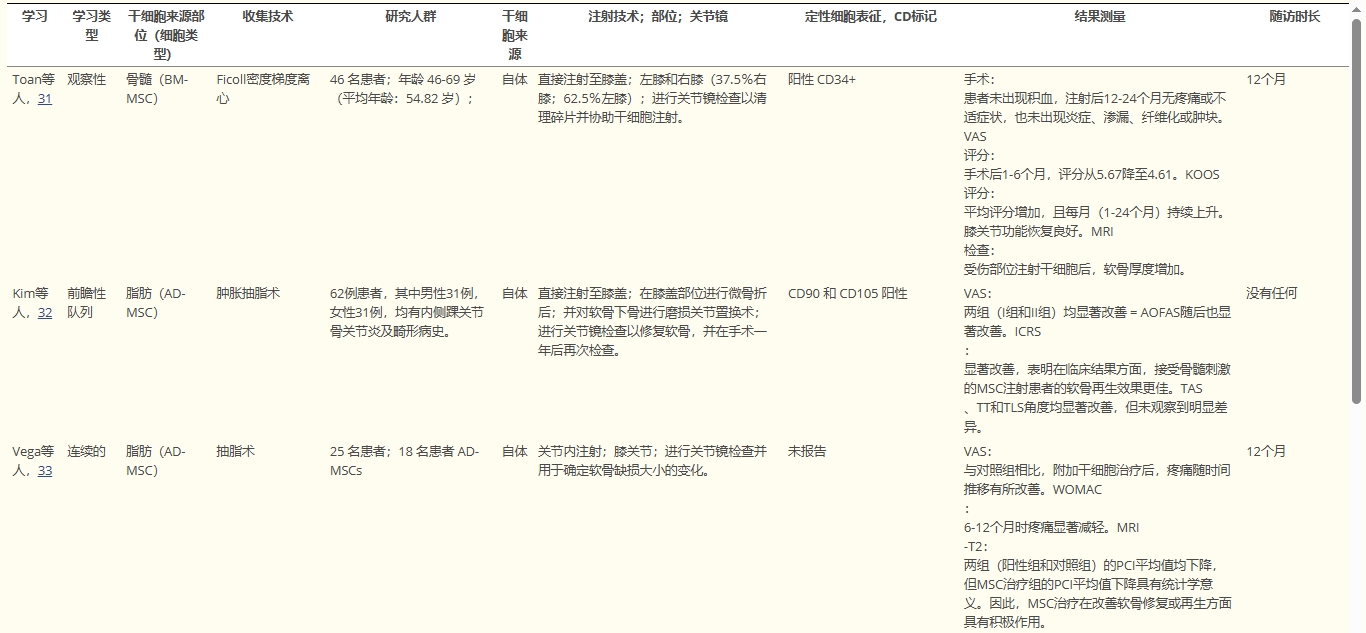The height and width of the screenshot is (633, 1366).
Task: Select the 肿胀抽脂术 cell in Kim's row
Action: point(248,294)
